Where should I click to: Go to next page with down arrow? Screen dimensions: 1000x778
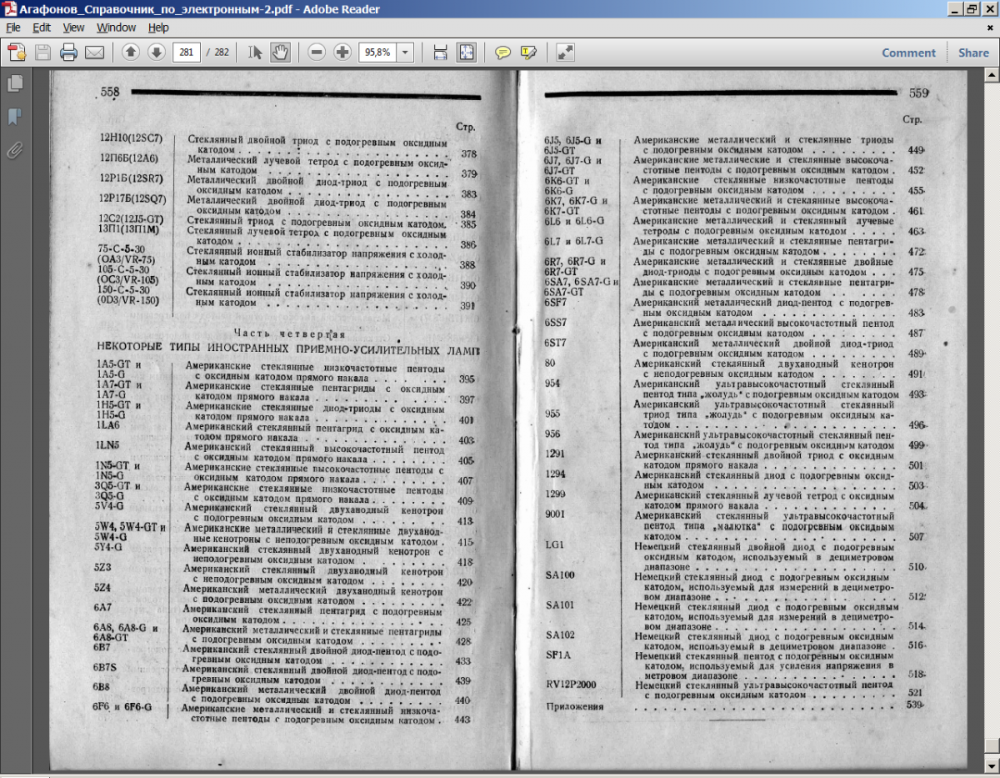(x=155, y=52)
